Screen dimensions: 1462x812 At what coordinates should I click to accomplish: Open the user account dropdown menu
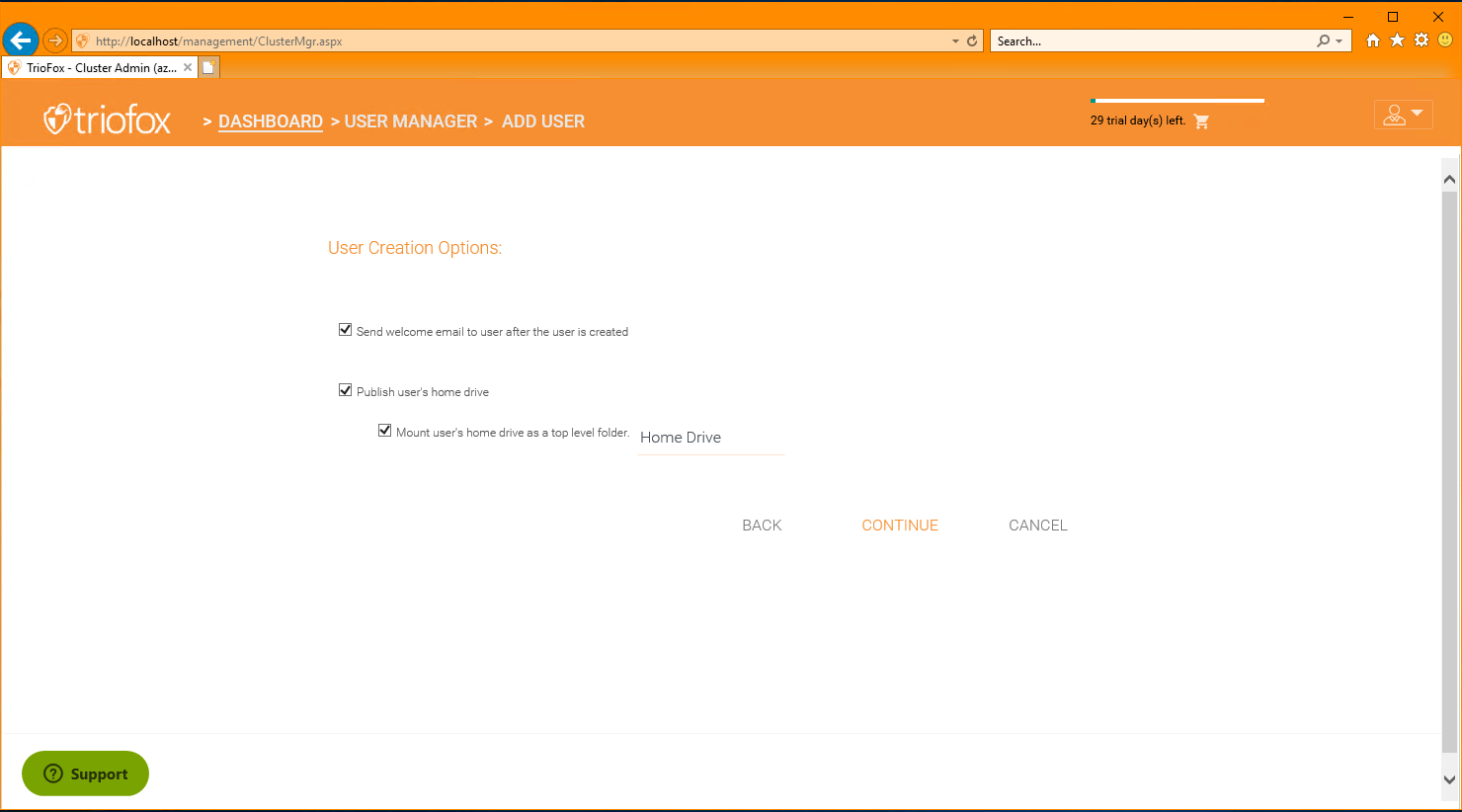click(1403, 115)
